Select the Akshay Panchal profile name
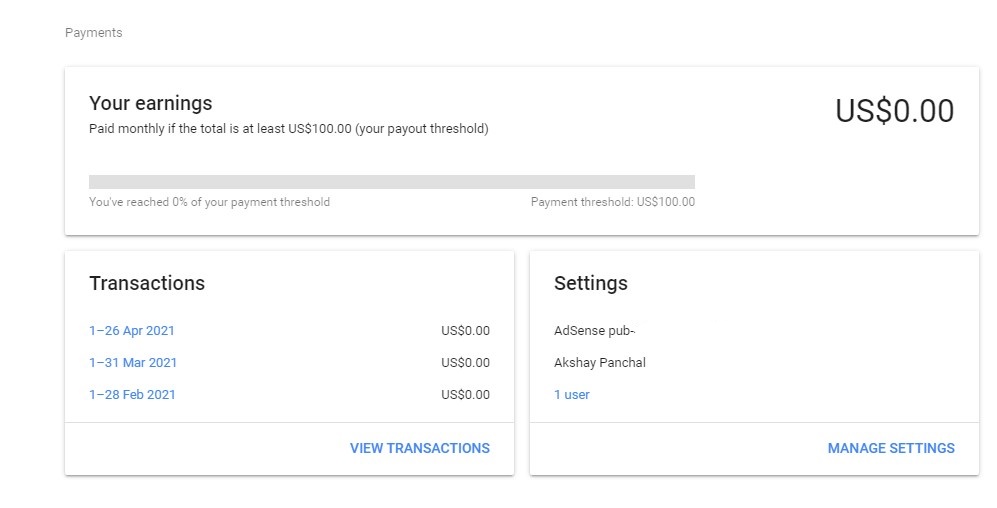 [x=599, y=363]
